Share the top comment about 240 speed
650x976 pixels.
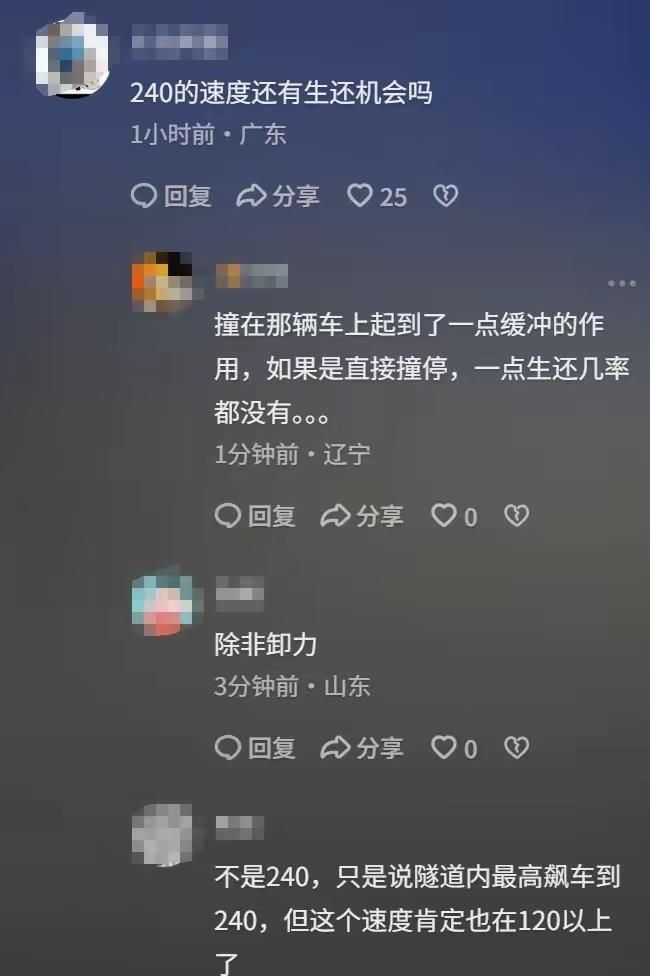point(278,196)
